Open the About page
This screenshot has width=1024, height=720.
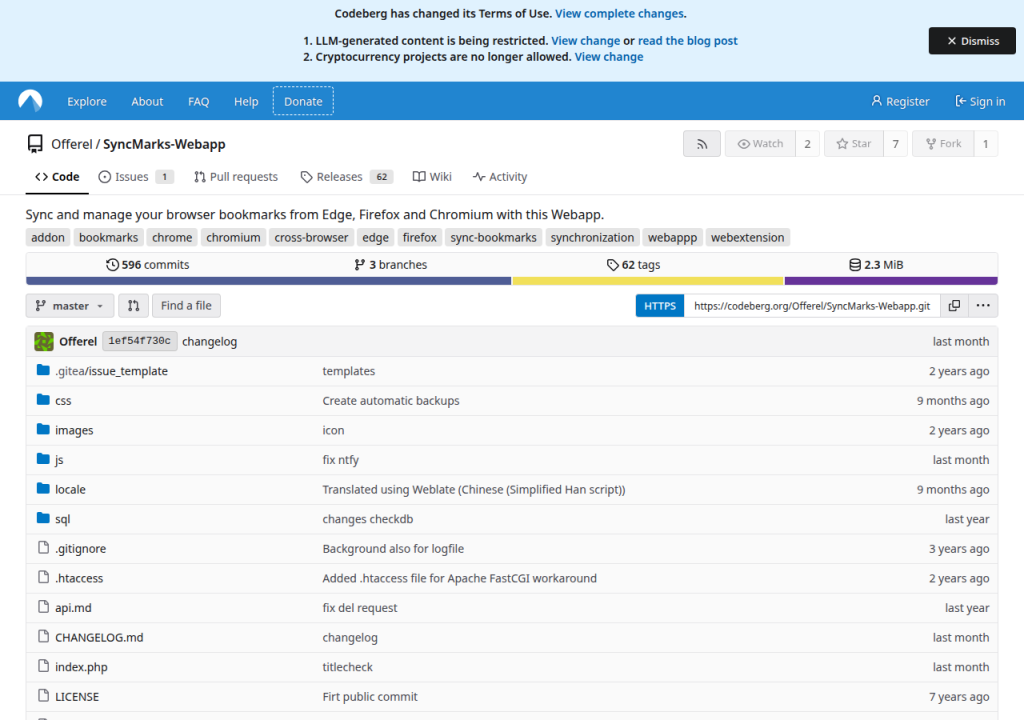tap(147, 101)
